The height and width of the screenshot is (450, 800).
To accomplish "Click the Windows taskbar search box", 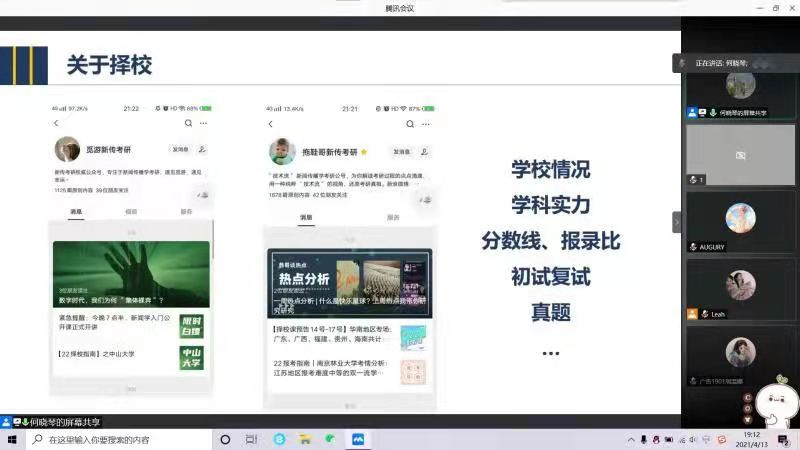I will pyautogui.click(x=115, y=439).
